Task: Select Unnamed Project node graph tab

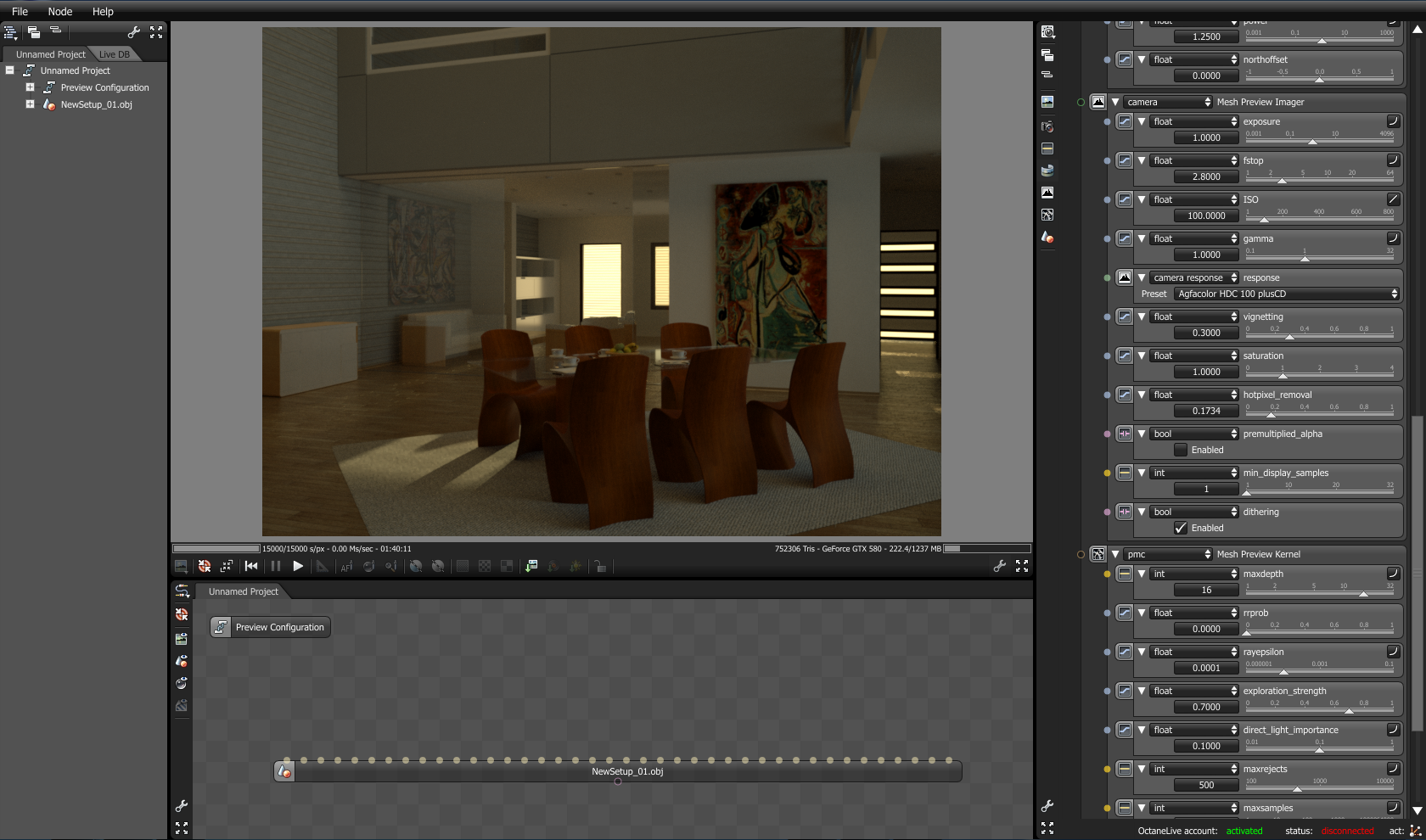Action: pyautogui.click(x=244, y=591)
